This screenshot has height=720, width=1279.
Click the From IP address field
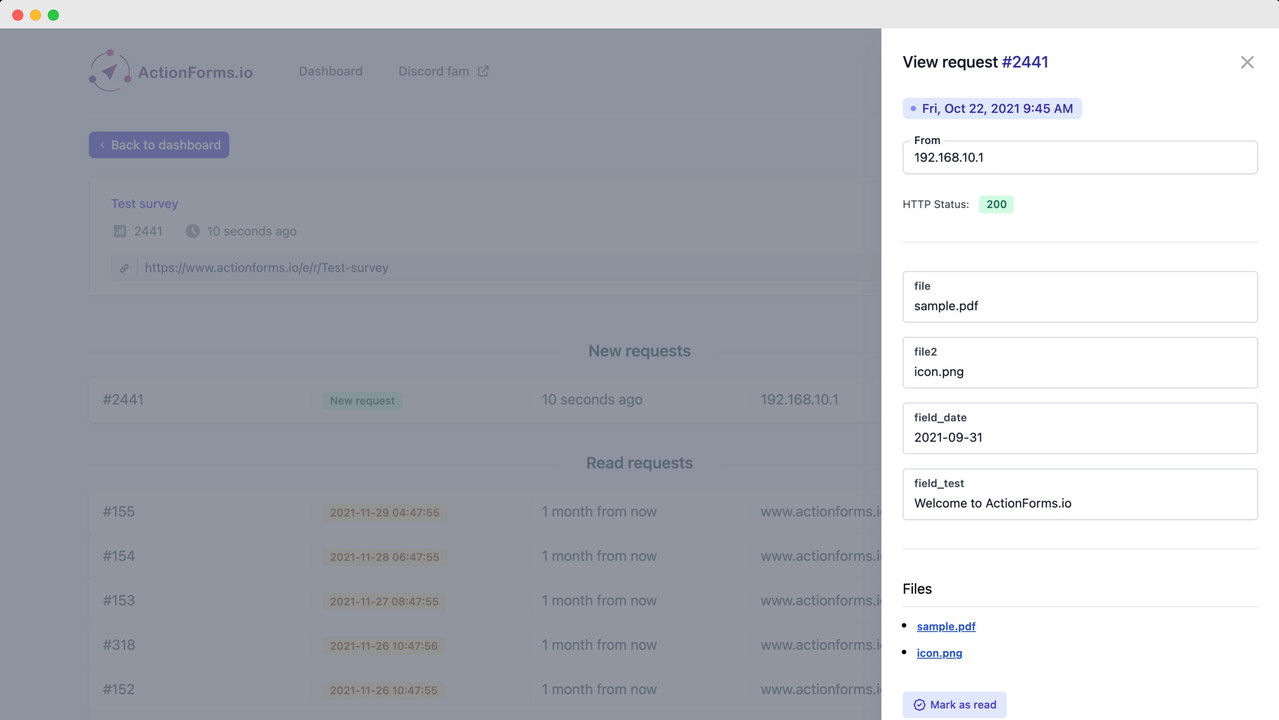[x=1079, y=158]
